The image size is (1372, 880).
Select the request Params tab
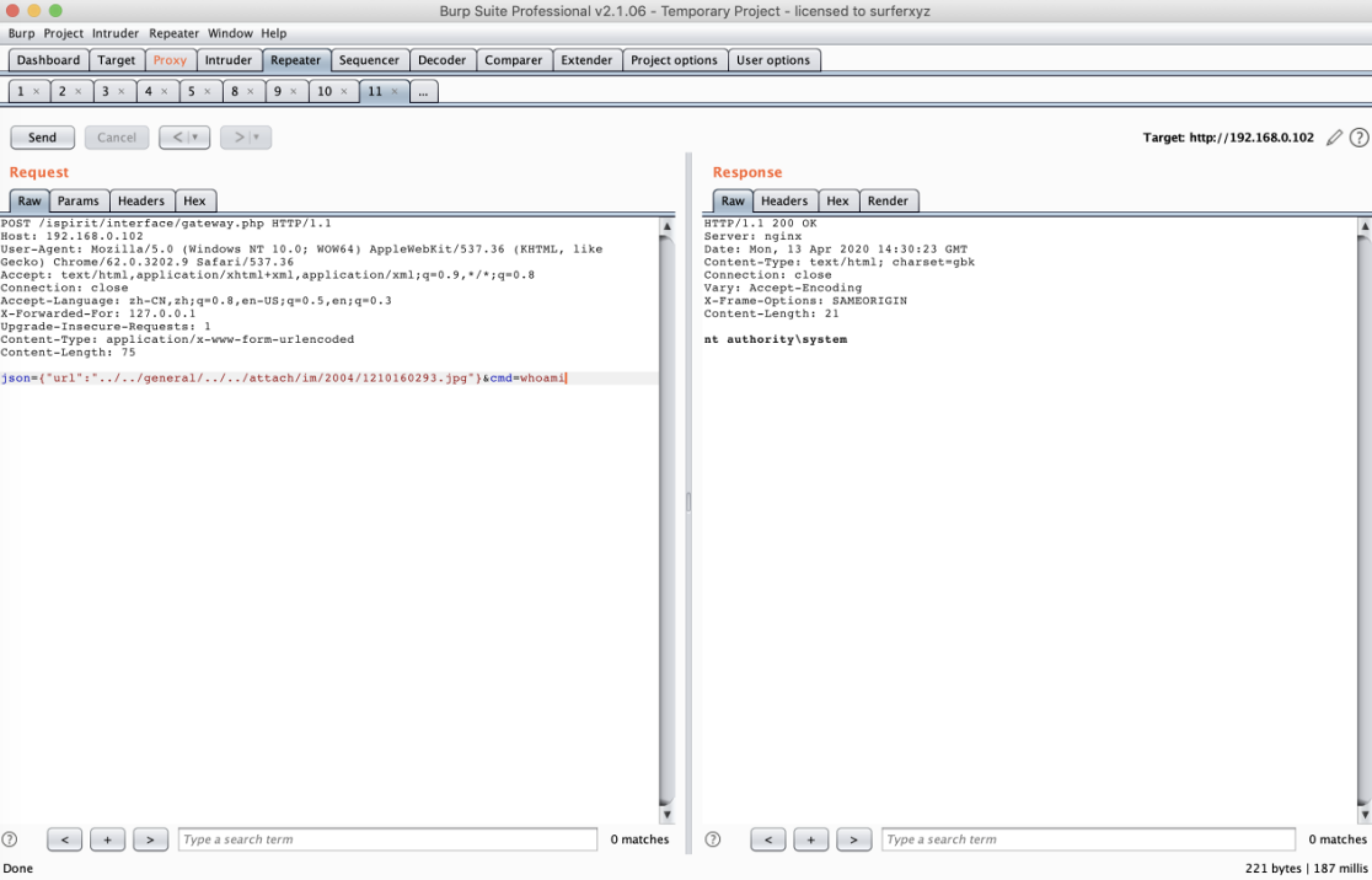coord(78,201)
